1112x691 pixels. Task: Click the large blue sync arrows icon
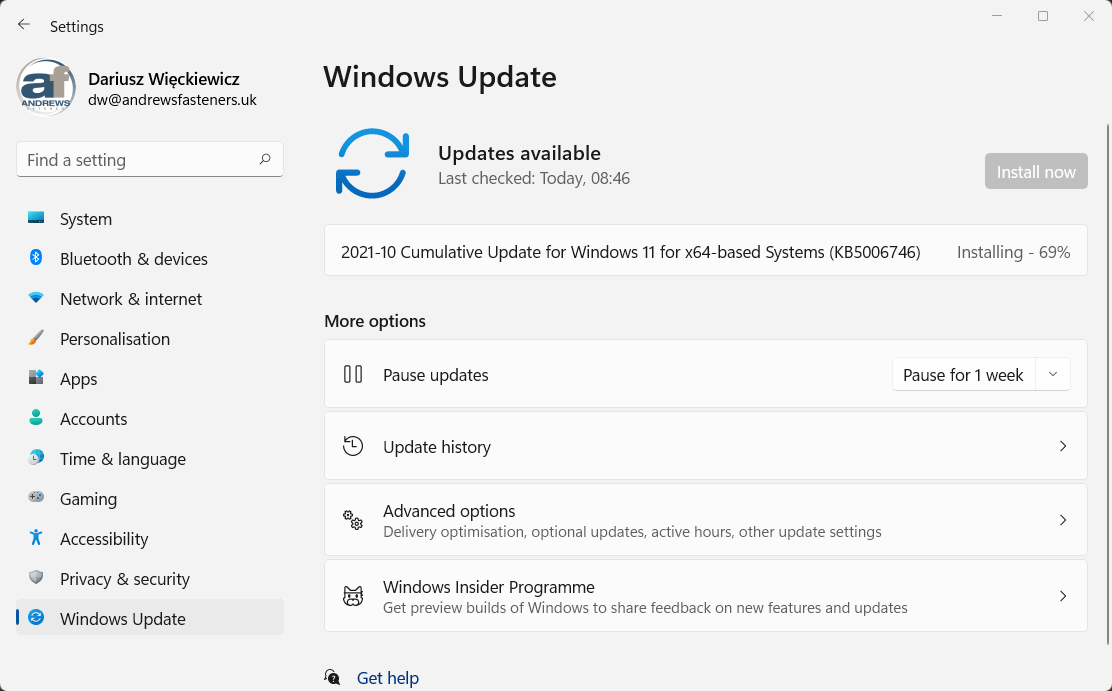point(372,163)
